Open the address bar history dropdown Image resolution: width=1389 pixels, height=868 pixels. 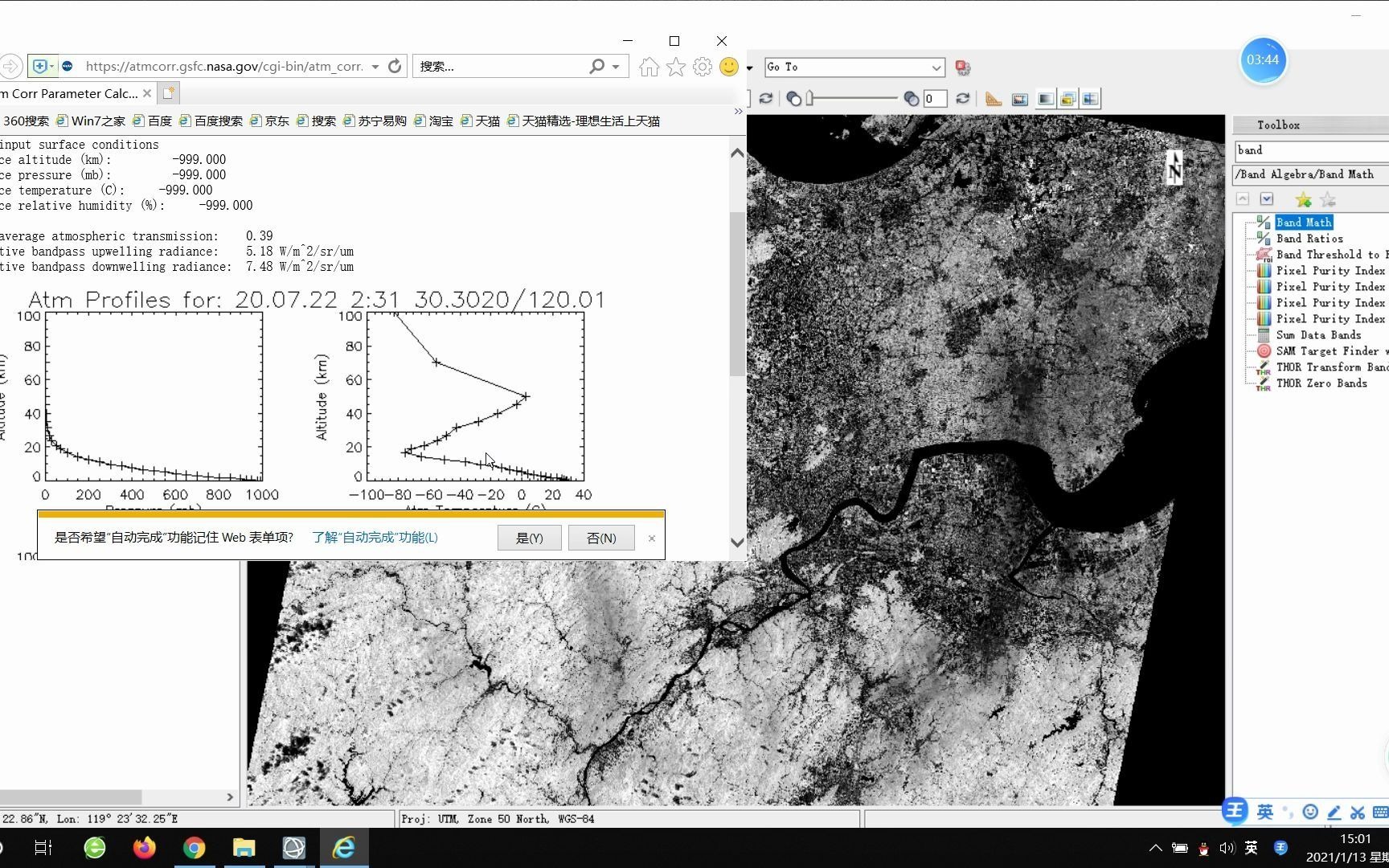point(375,66)
